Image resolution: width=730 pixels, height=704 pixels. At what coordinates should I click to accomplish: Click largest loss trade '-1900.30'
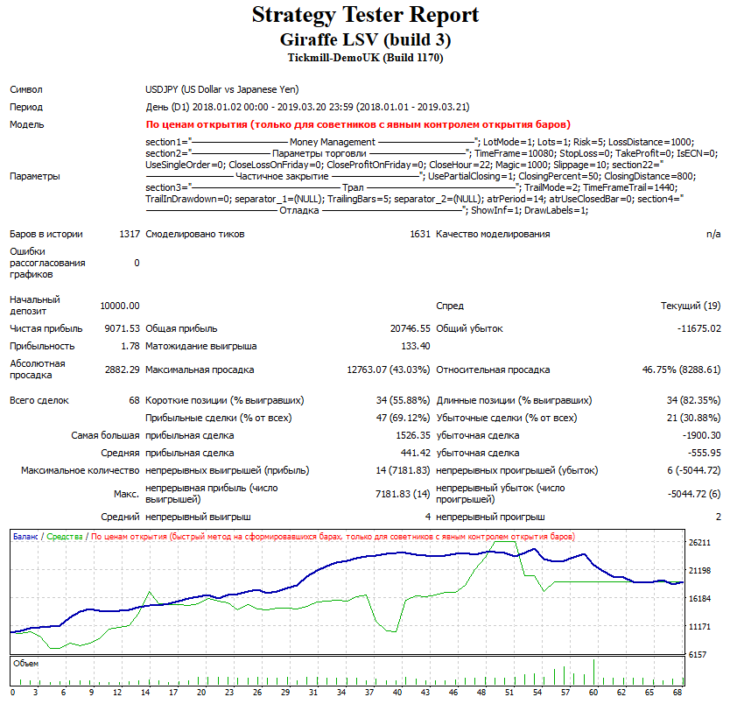coord(702,435)
